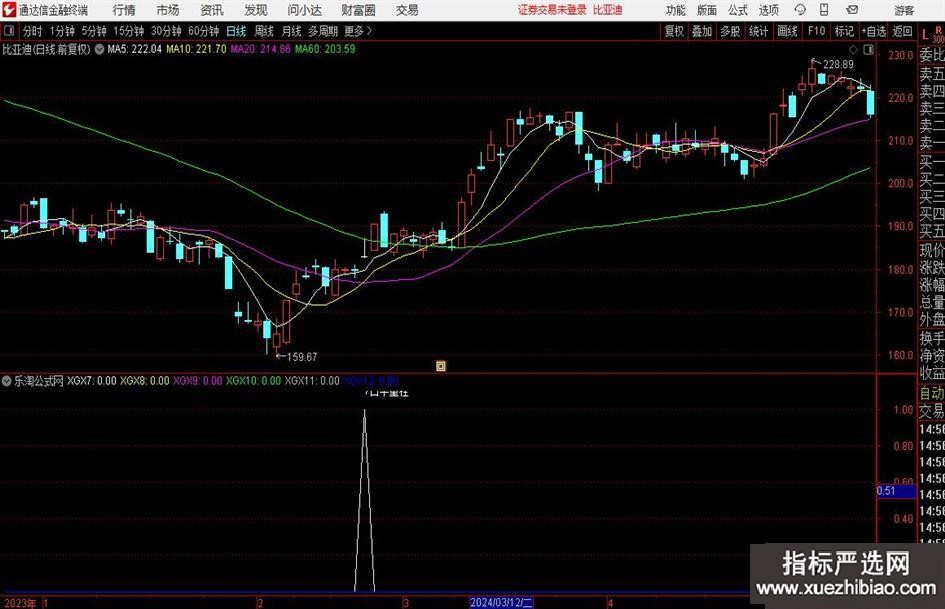945x609 pixels.
Task: Click the MA10: 221.70 label
Action: point(196,49)
